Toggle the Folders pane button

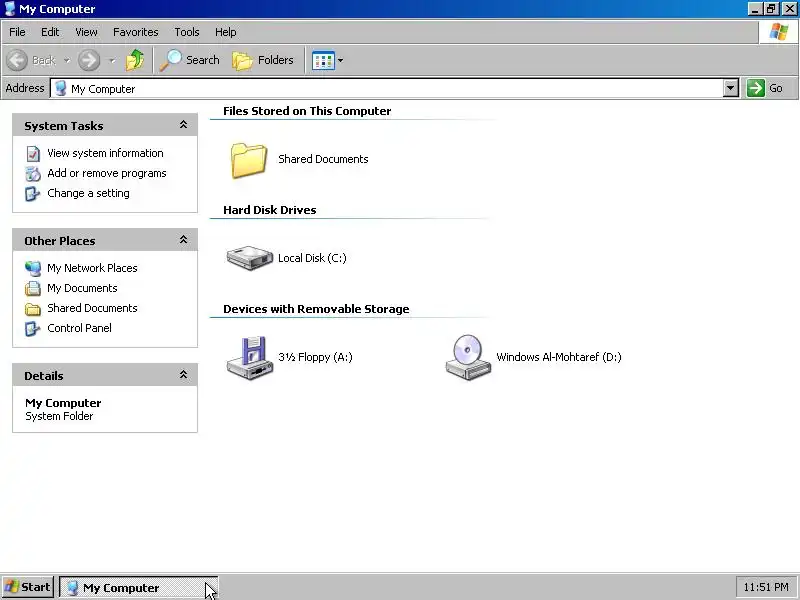coord(263,60)
